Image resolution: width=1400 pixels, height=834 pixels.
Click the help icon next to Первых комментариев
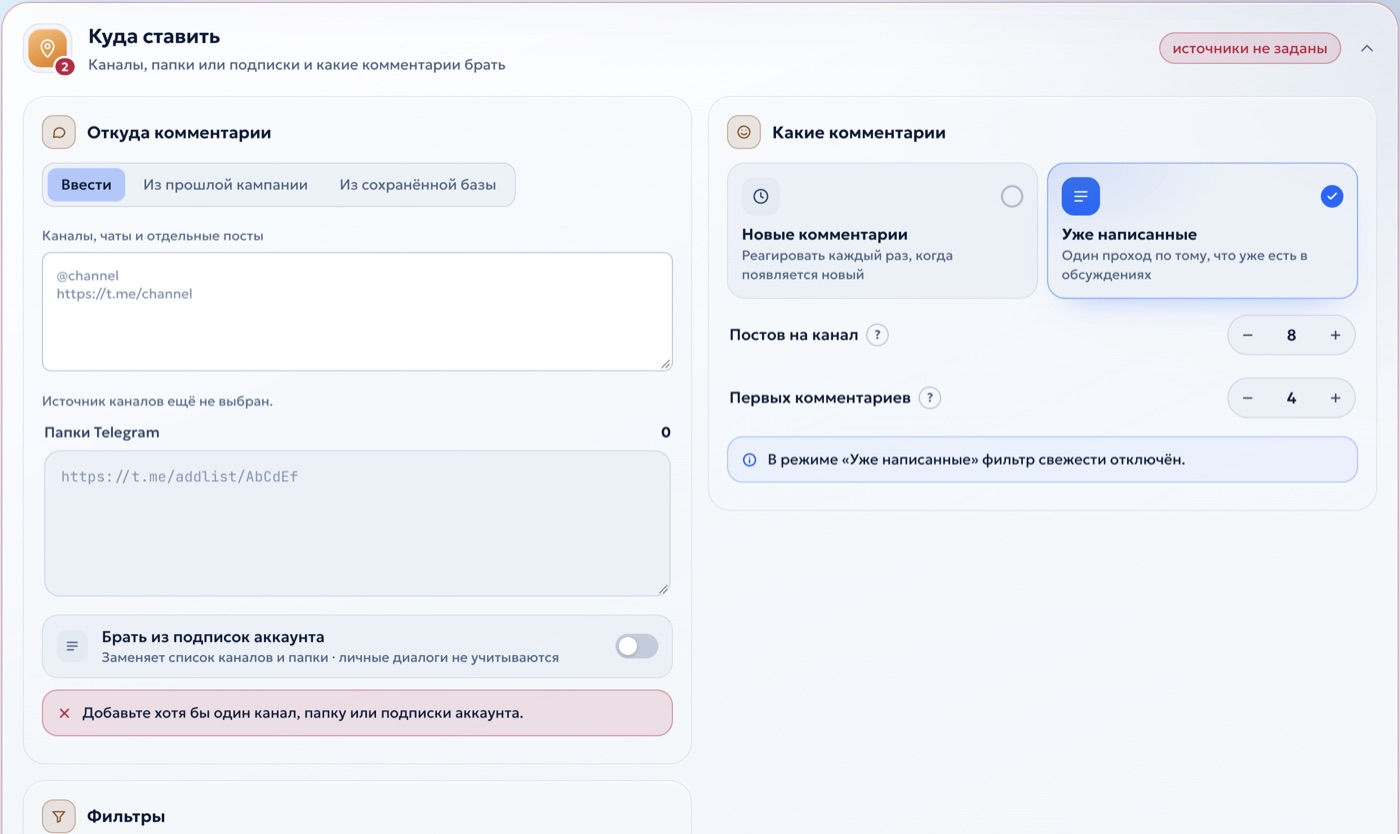tap(929, 398)
